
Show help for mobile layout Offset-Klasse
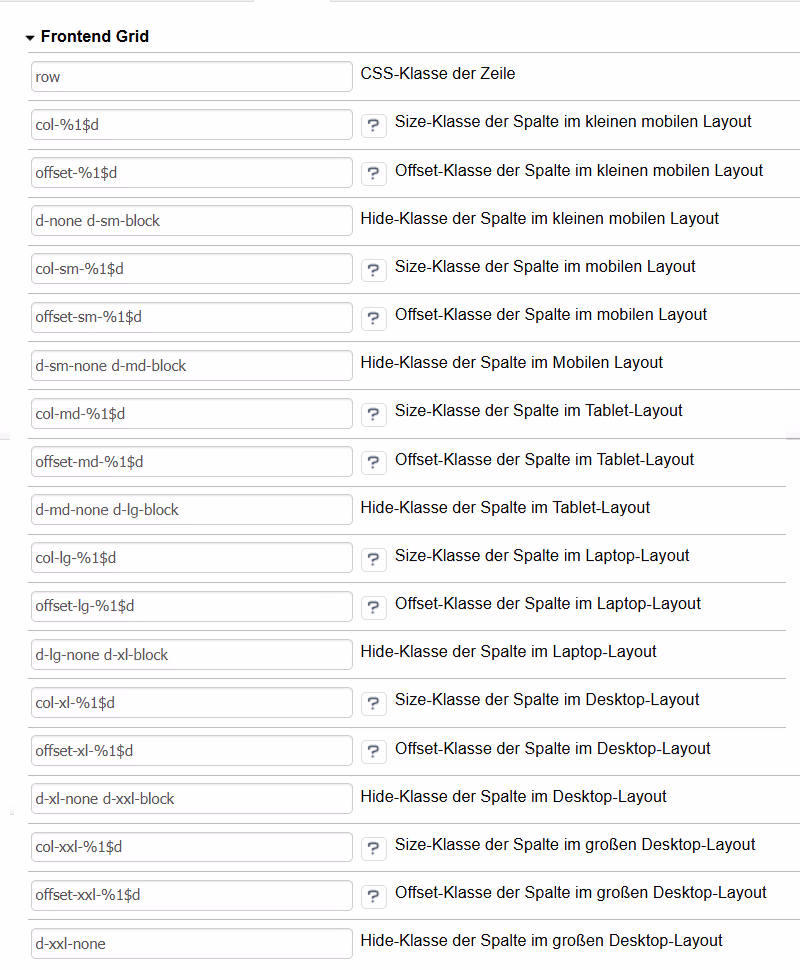click(x=374, y=318)
